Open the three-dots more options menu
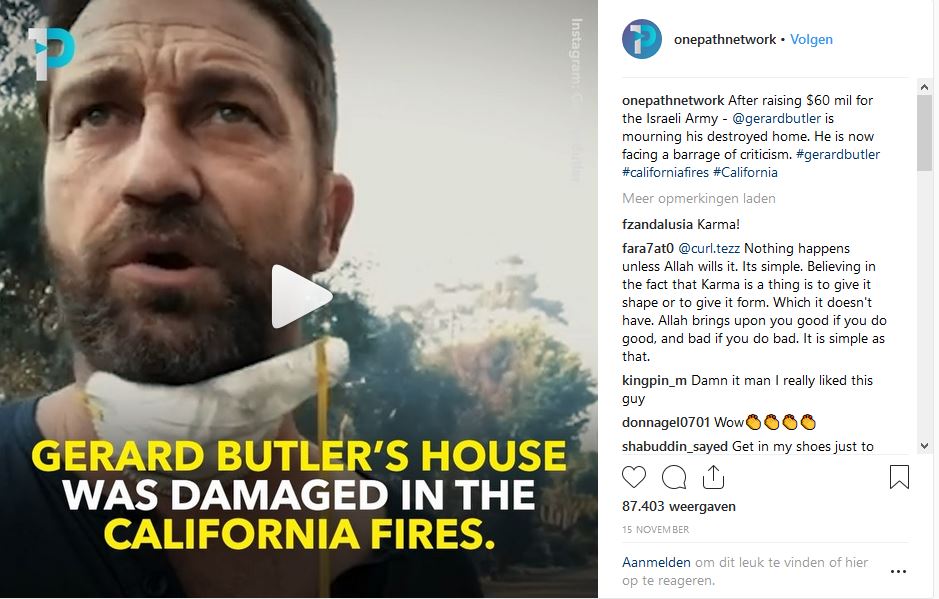The image size is (939, 599). pos(898,571)
